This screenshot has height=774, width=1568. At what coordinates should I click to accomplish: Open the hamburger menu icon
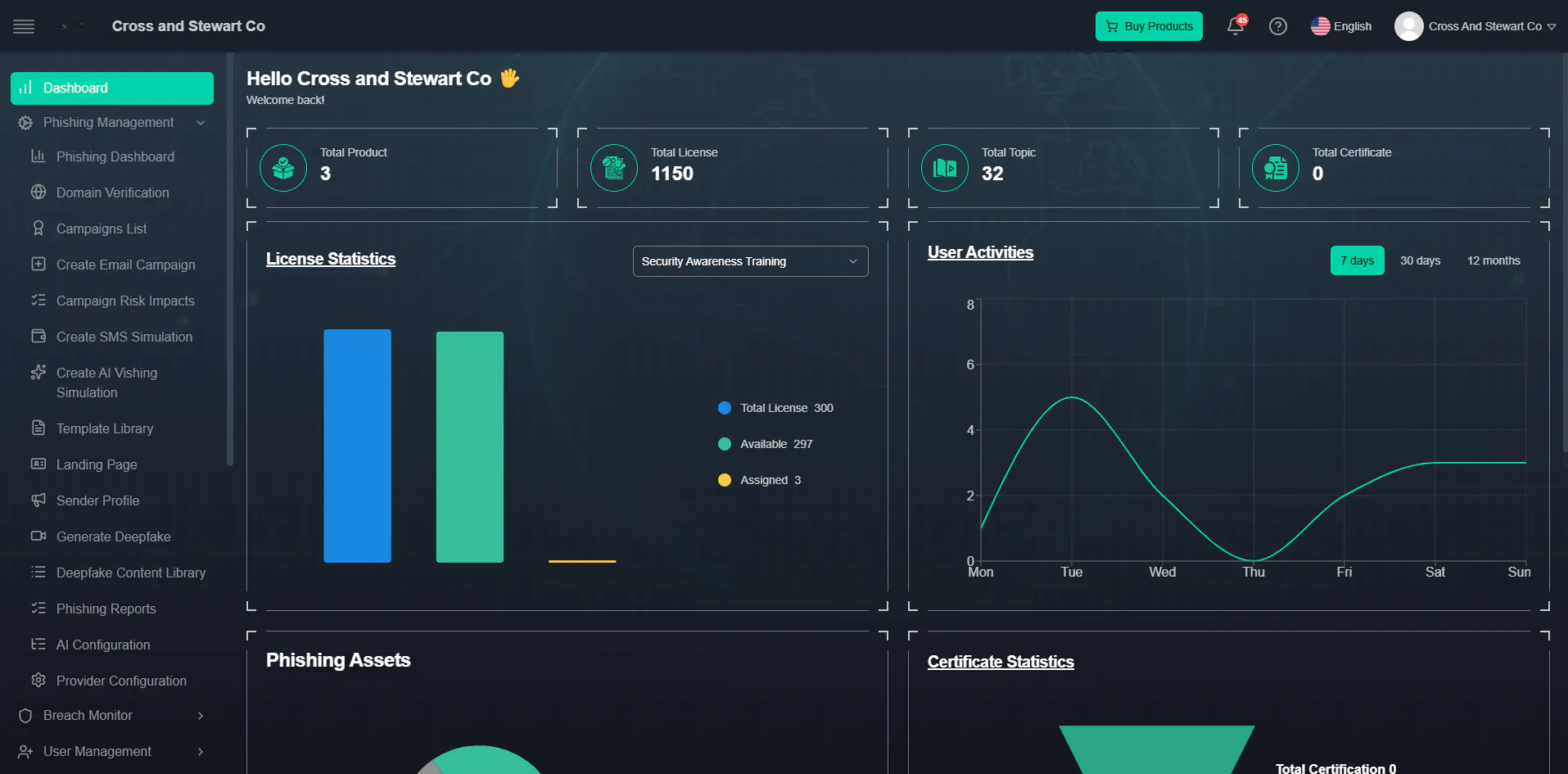[x=24, y=26]
